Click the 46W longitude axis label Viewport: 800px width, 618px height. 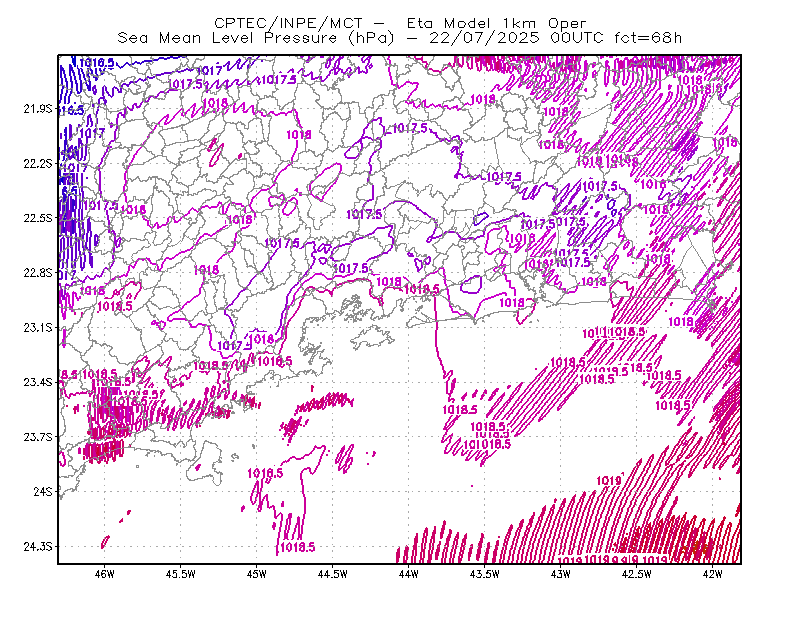(x=105, y=574)
